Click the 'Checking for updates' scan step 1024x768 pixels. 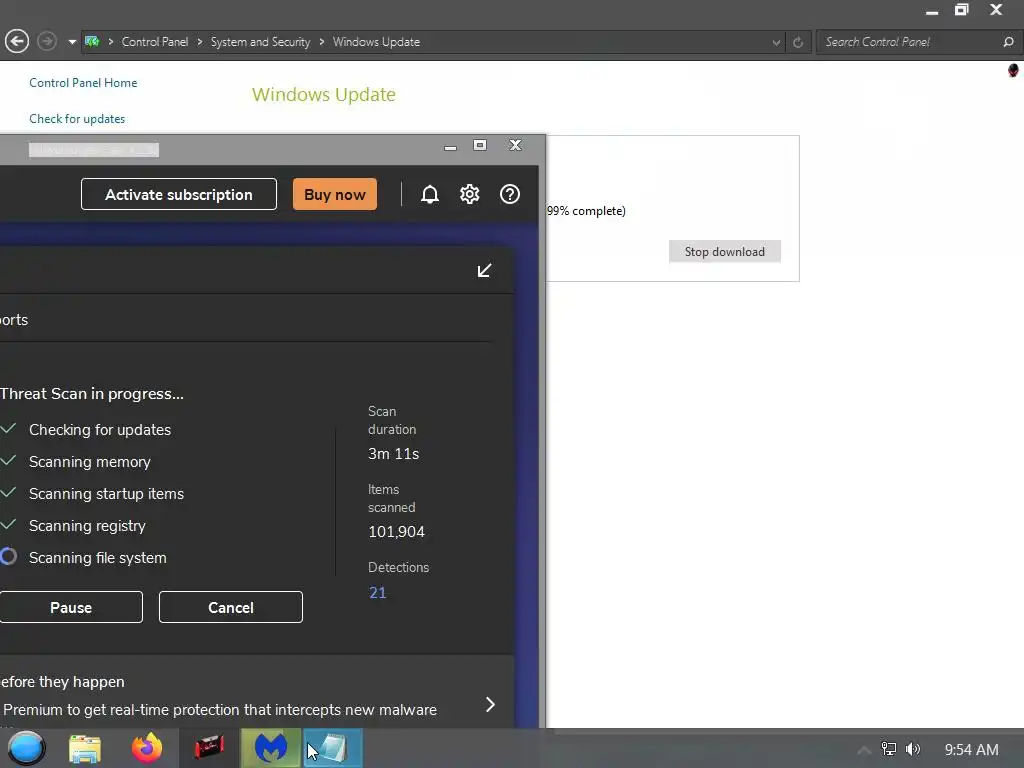pos(100,430)
